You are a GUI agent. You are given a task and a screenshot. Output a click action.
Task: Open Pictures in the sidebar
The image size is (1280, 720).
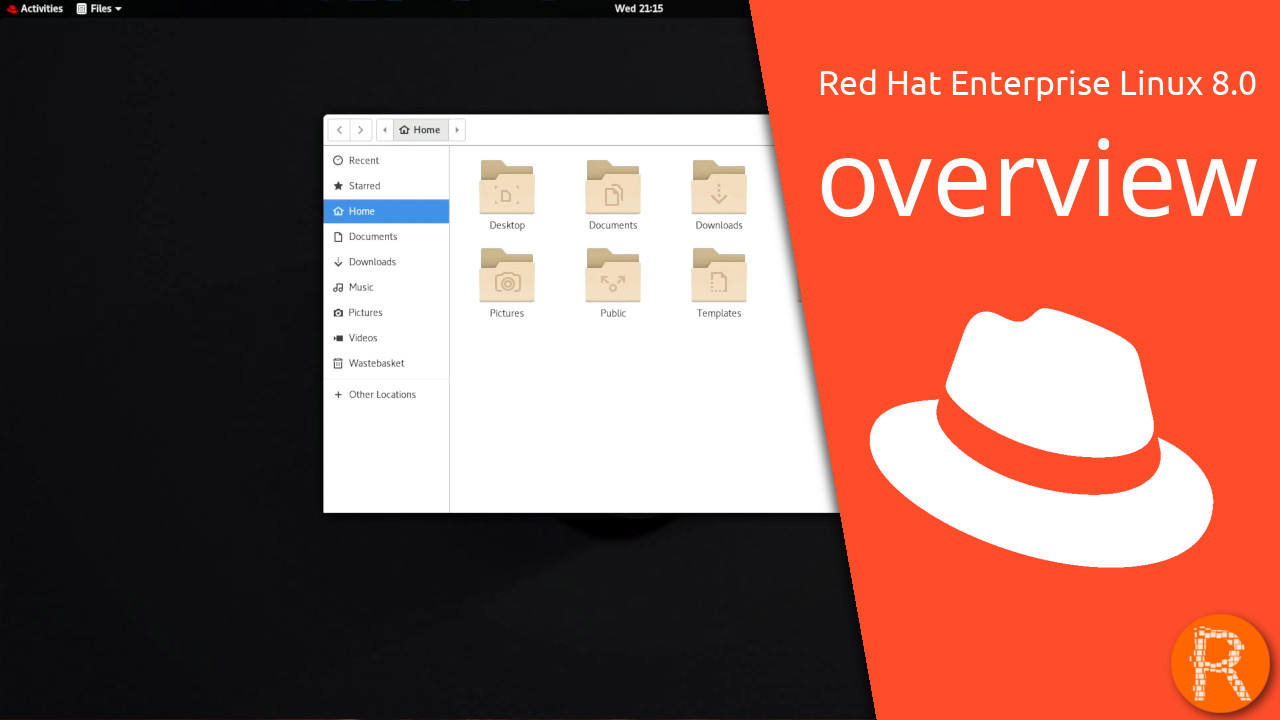[386, 313]
